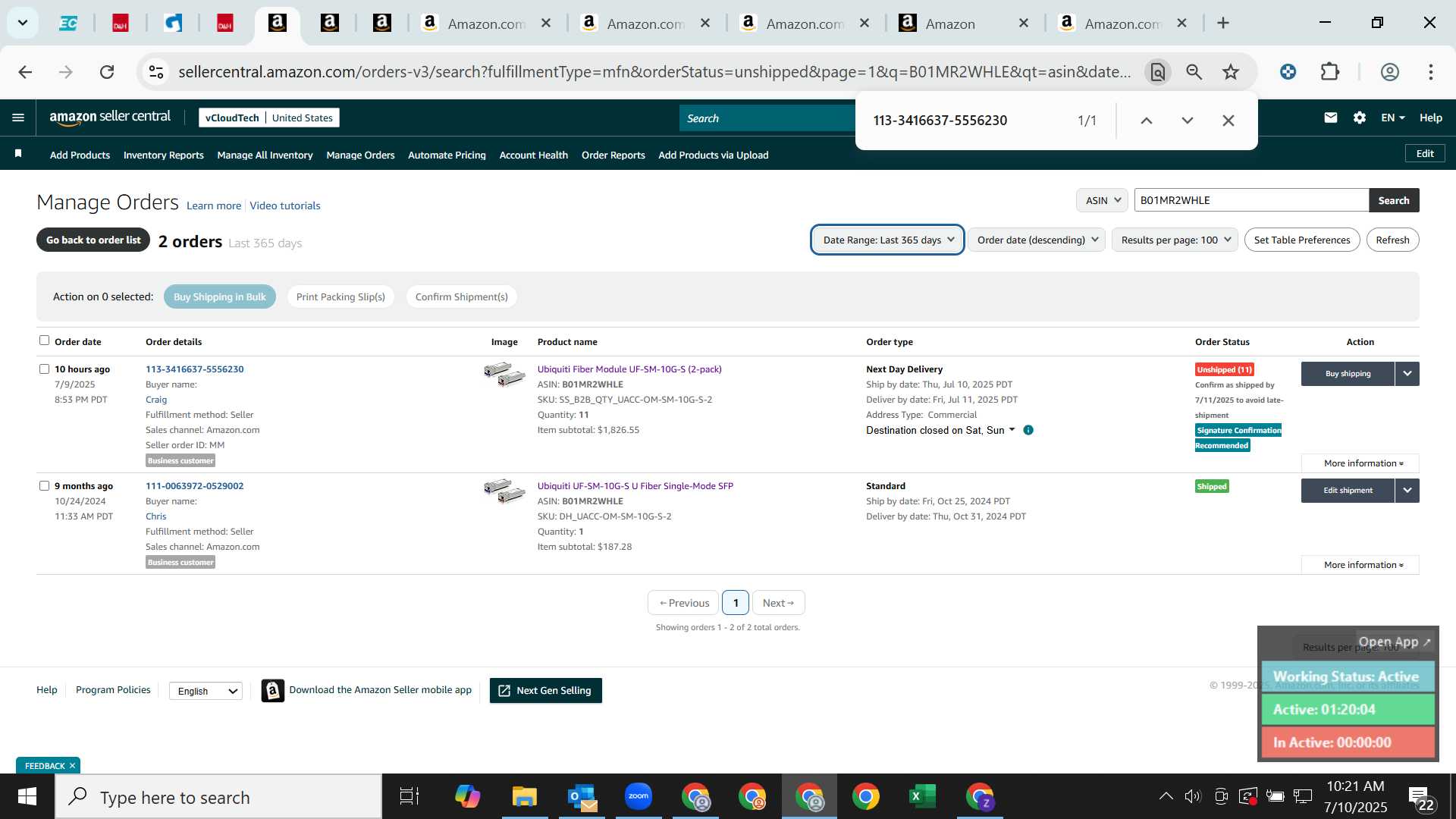The width and height of the screenshot is (1456, 819).
Task: Go to next find-in-page match
Action: (1188, 121)
